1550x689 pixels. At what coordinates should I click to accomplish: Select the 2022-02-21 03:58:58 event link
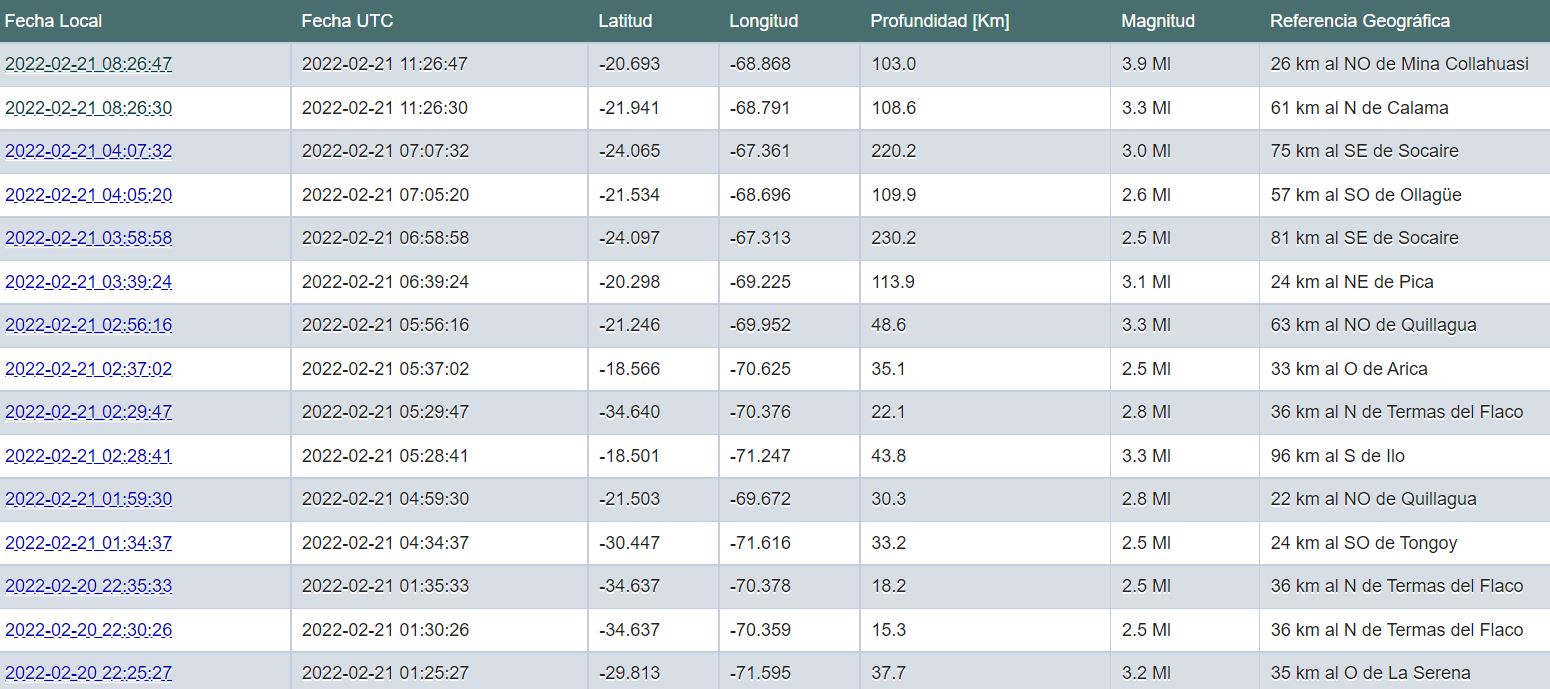pyautogui.click(x=88, y=238)
